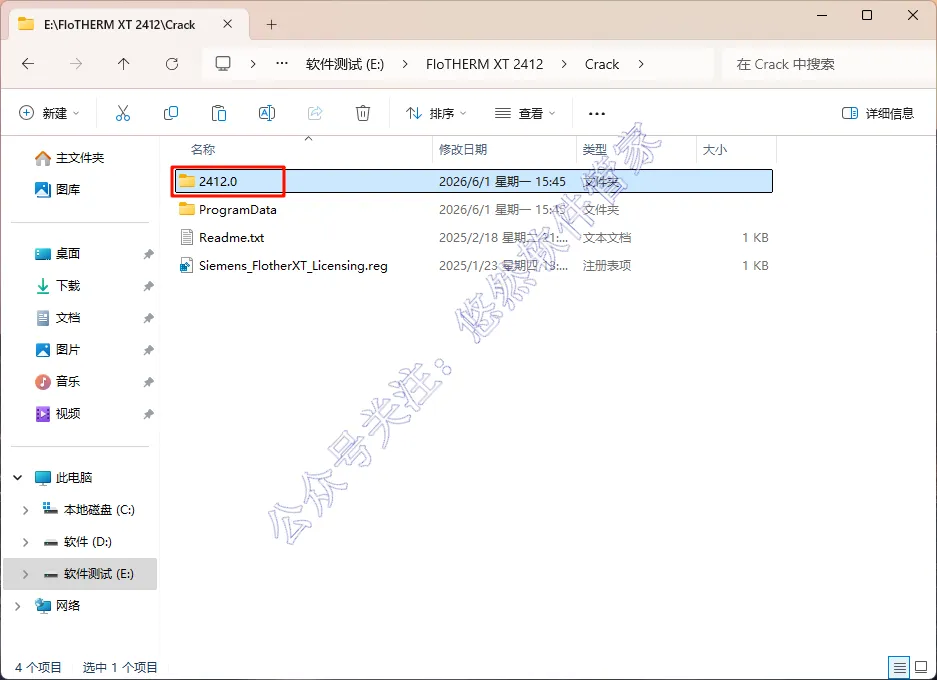Unpin 下载 using its pin icon
This screenshot has height=680, width=937.
click(148, 286)
